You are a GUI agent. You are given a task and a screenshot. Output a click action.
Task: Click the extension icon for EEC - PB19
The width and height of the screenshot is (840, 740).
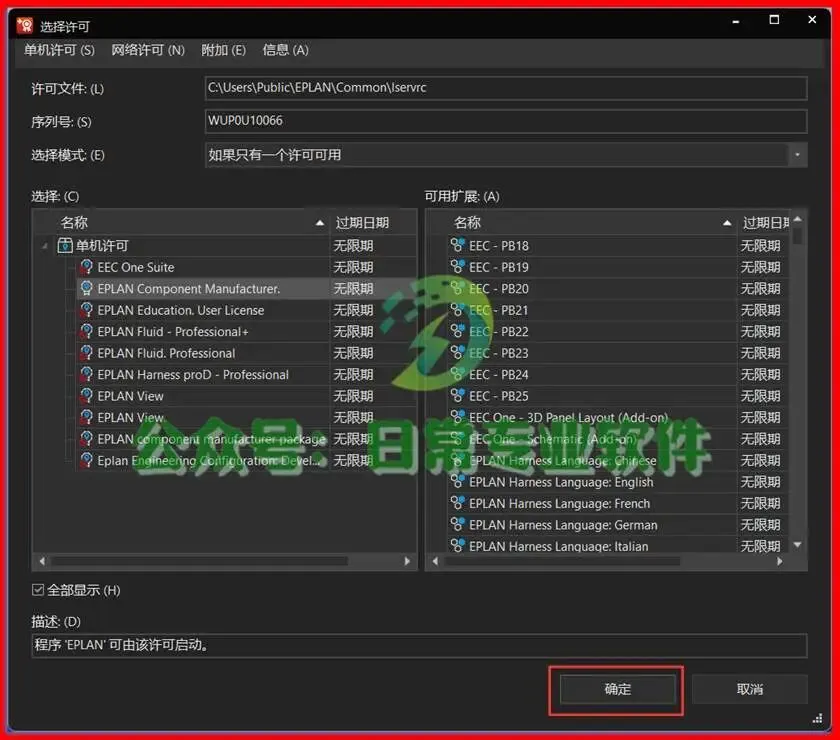click(458, 267)
